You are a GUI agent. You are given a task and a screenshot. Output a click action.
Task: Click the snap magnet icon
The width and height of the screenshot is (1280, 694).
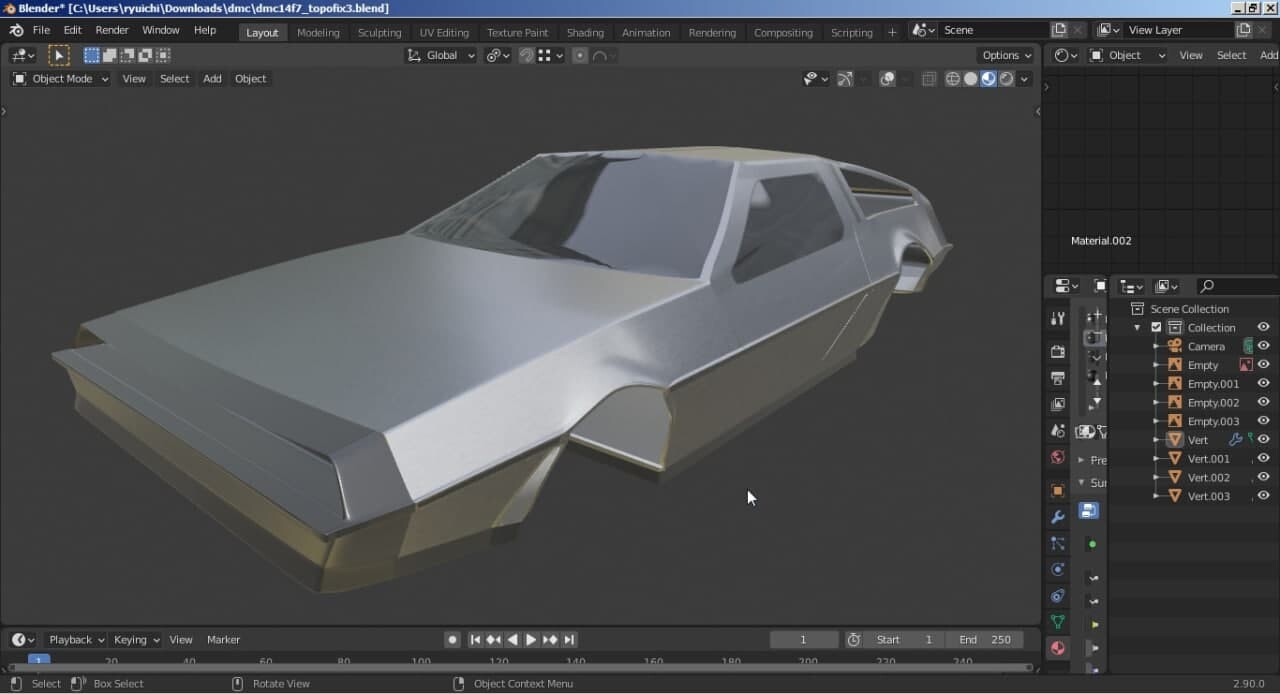click(x=526, y=56)
